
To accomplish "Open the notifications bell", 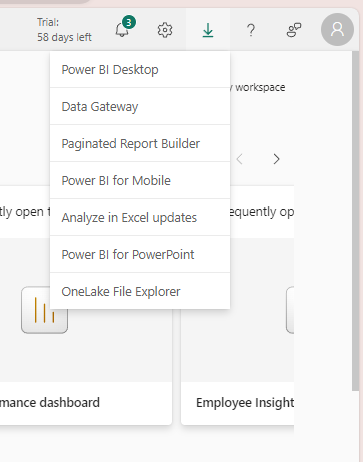I will [x=122, y=30].
